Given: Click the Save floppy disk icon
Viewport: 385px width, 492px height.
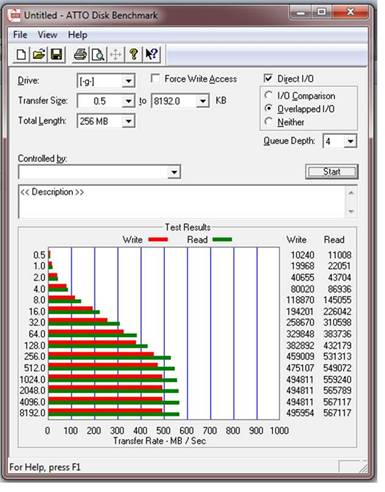Looking at the screenshot, I should point(56,54).
